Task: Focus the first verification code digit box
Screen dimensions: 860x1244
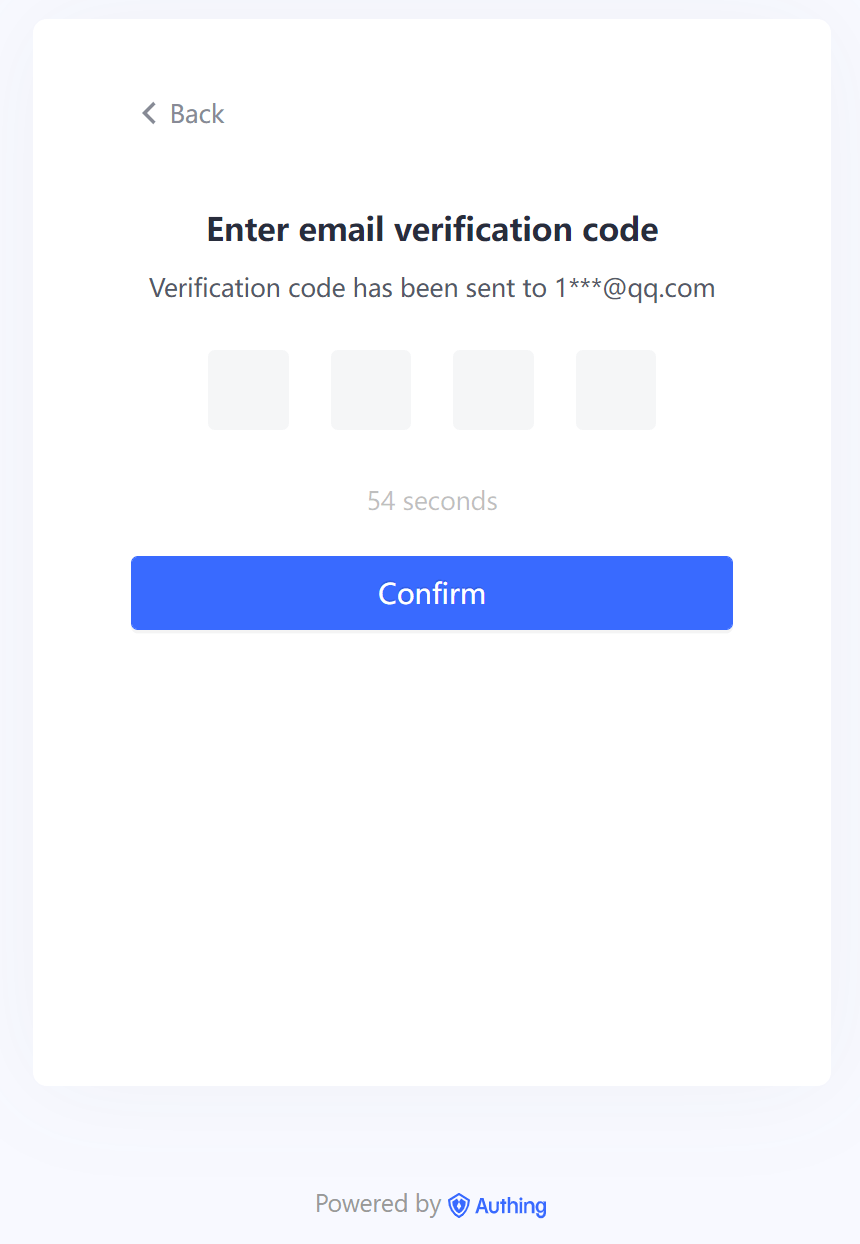Action: (248, 390)
